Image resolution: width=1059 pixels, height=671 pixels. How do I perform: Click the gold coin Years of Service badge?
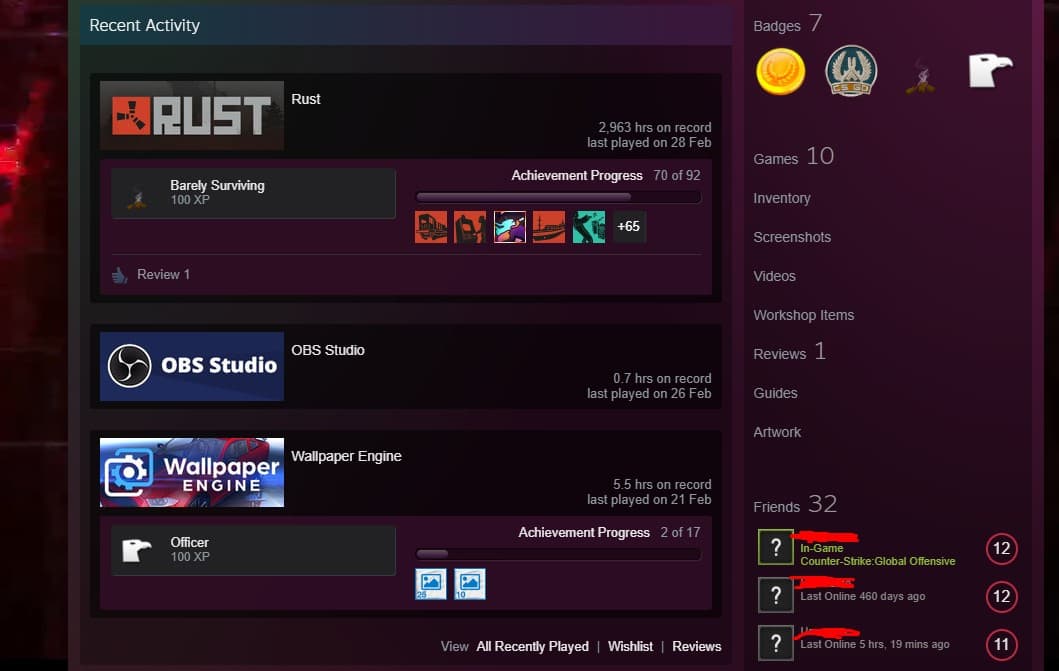(780, 72)
